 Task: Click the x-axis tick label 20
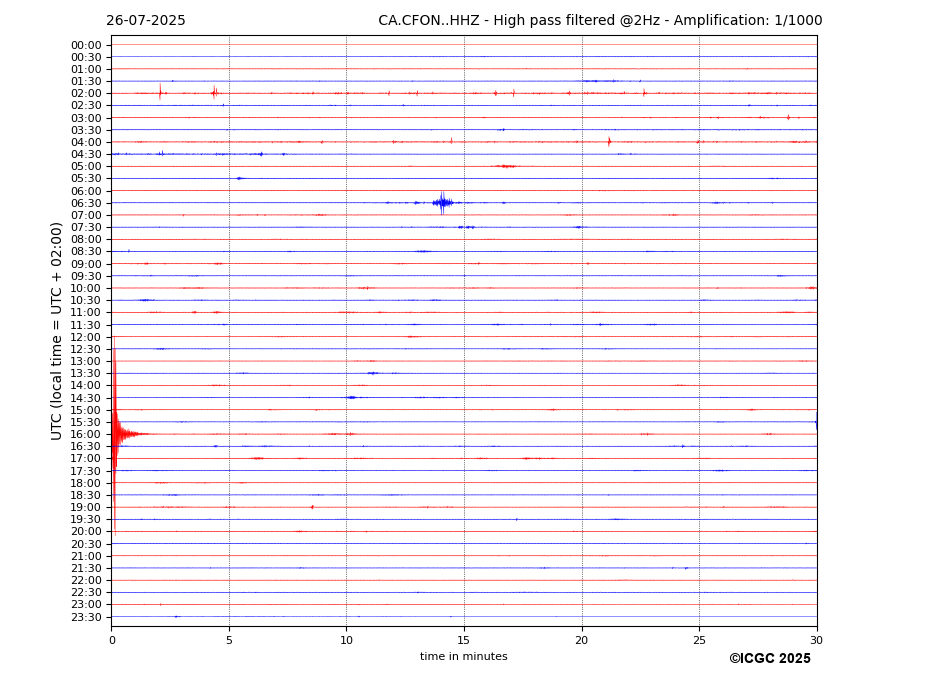point(582,640)
